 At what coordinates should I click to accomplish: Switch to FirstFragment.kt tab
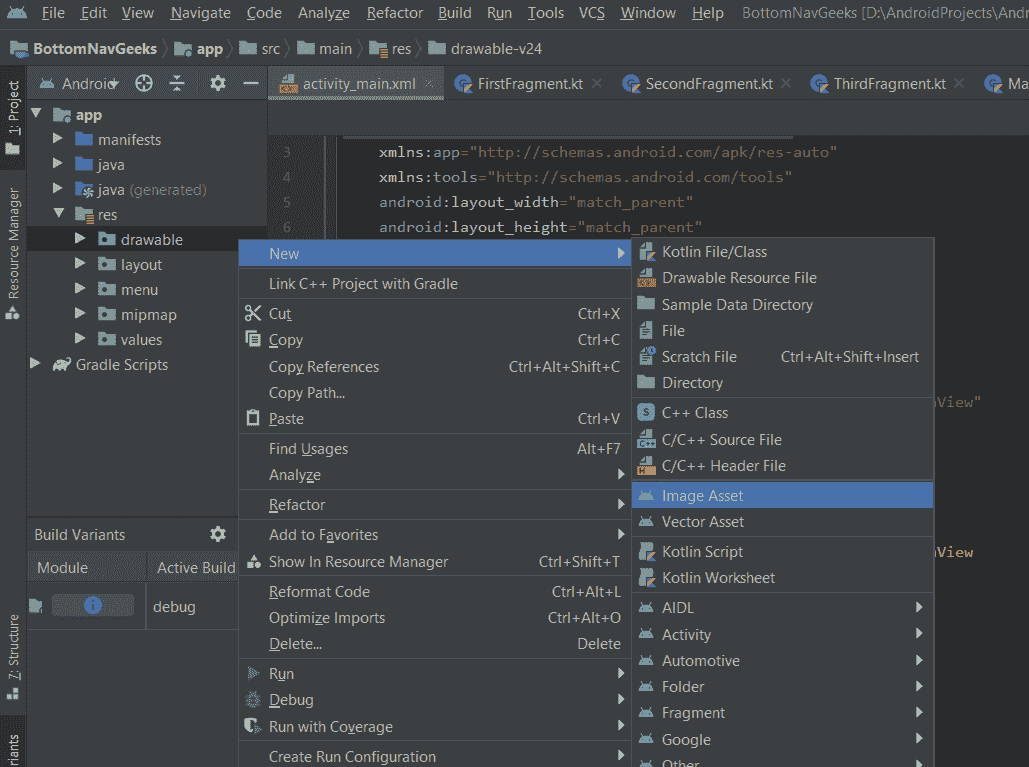(x=529, y=84)
